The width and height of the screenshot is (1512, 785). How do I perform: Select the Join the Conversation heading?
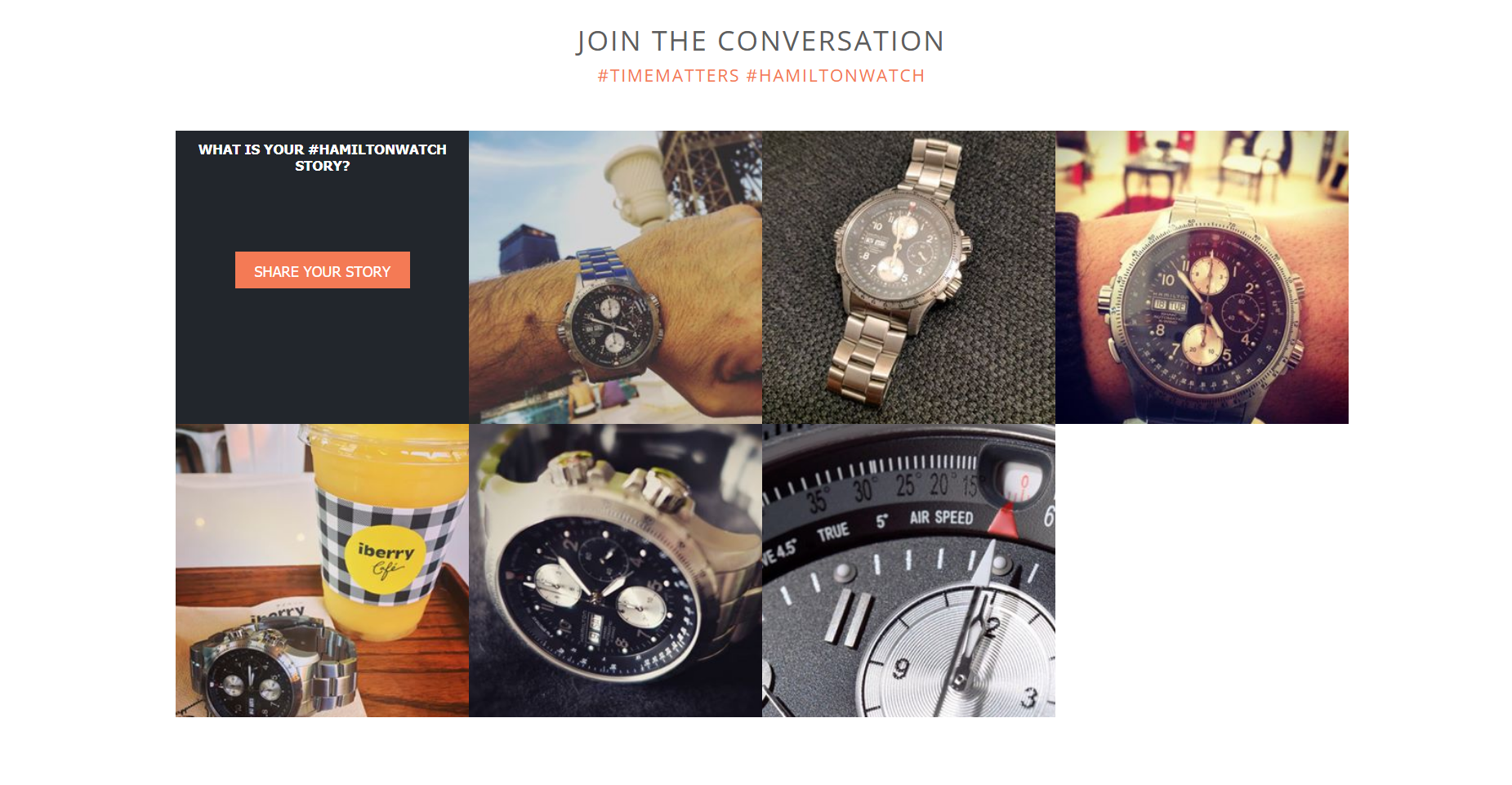(x=760, y=41)
